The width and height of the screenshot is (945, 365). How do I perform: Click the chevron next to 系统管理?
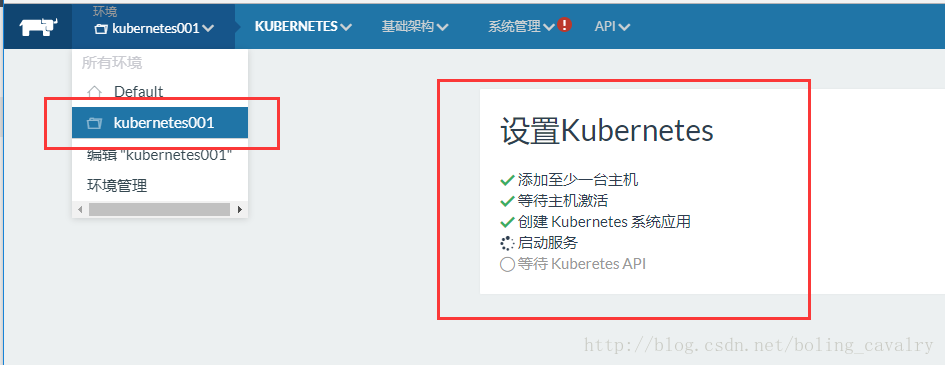pos(549,27)
